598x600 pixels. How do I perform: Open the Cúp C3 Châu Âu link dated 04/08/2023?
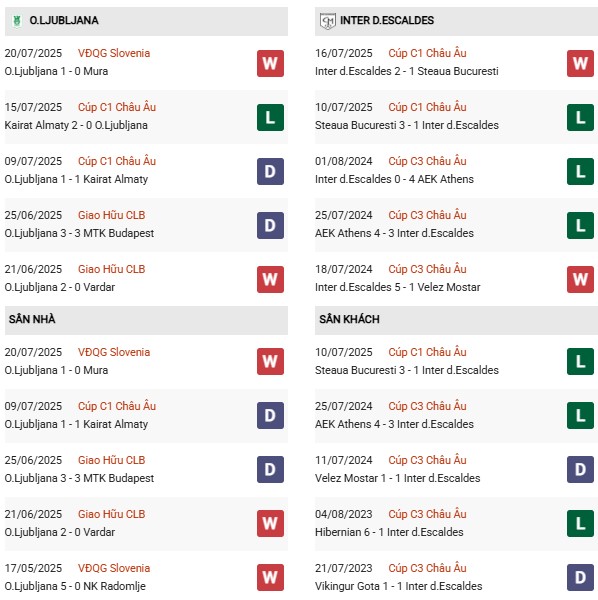tap(427, 514)
